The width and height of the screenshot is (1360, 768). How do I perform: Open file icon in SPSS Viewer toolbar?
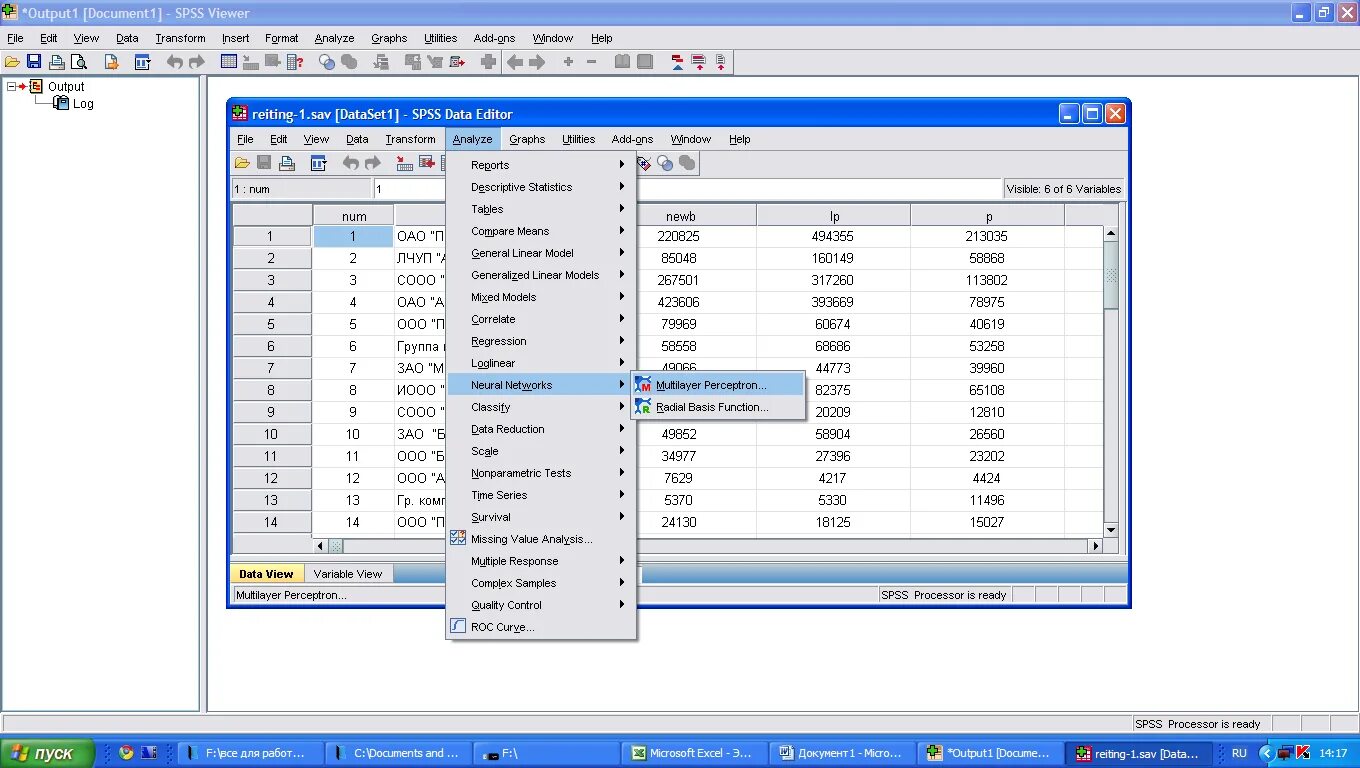(12, 62)
